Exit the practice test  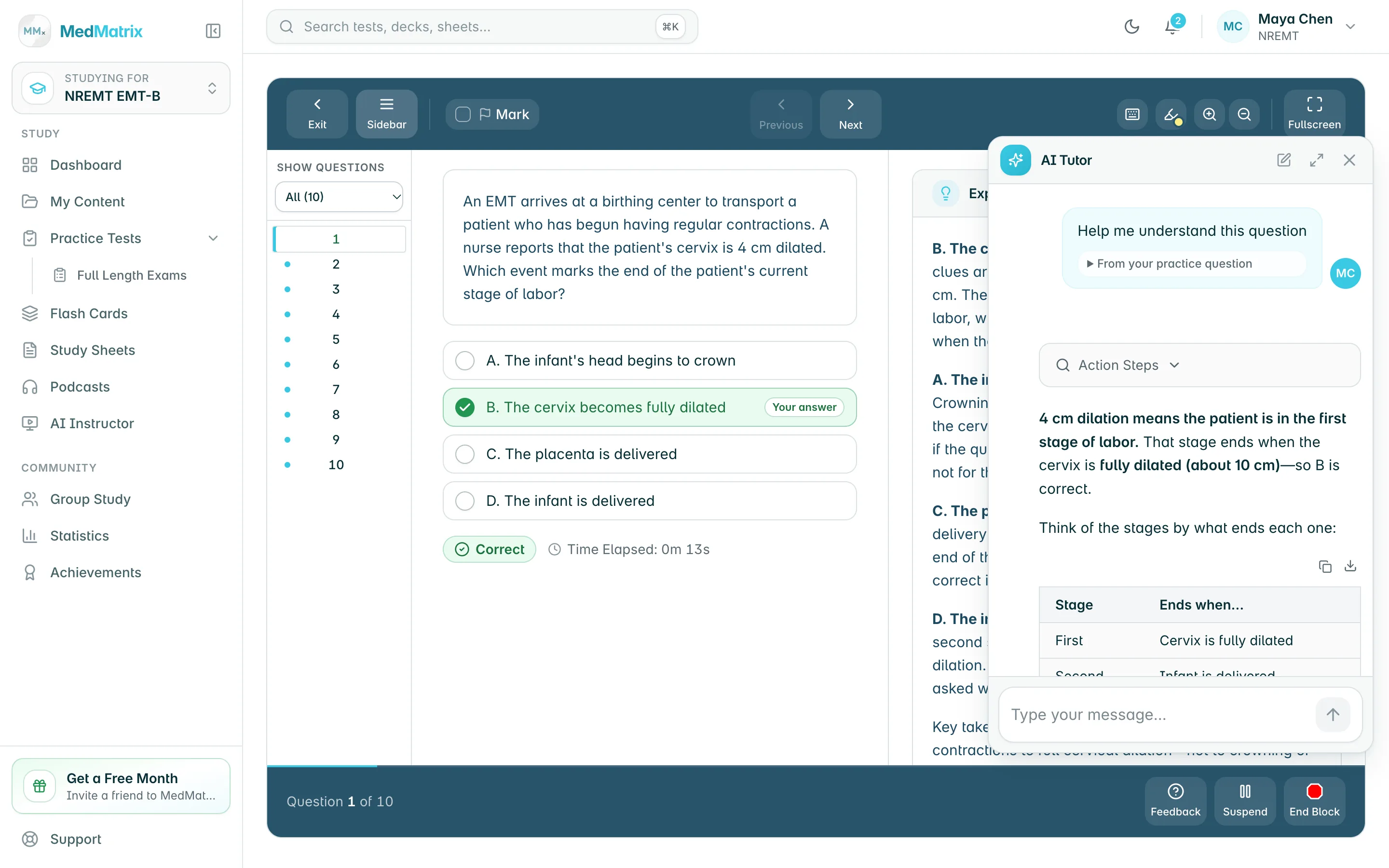coord(317,114)
